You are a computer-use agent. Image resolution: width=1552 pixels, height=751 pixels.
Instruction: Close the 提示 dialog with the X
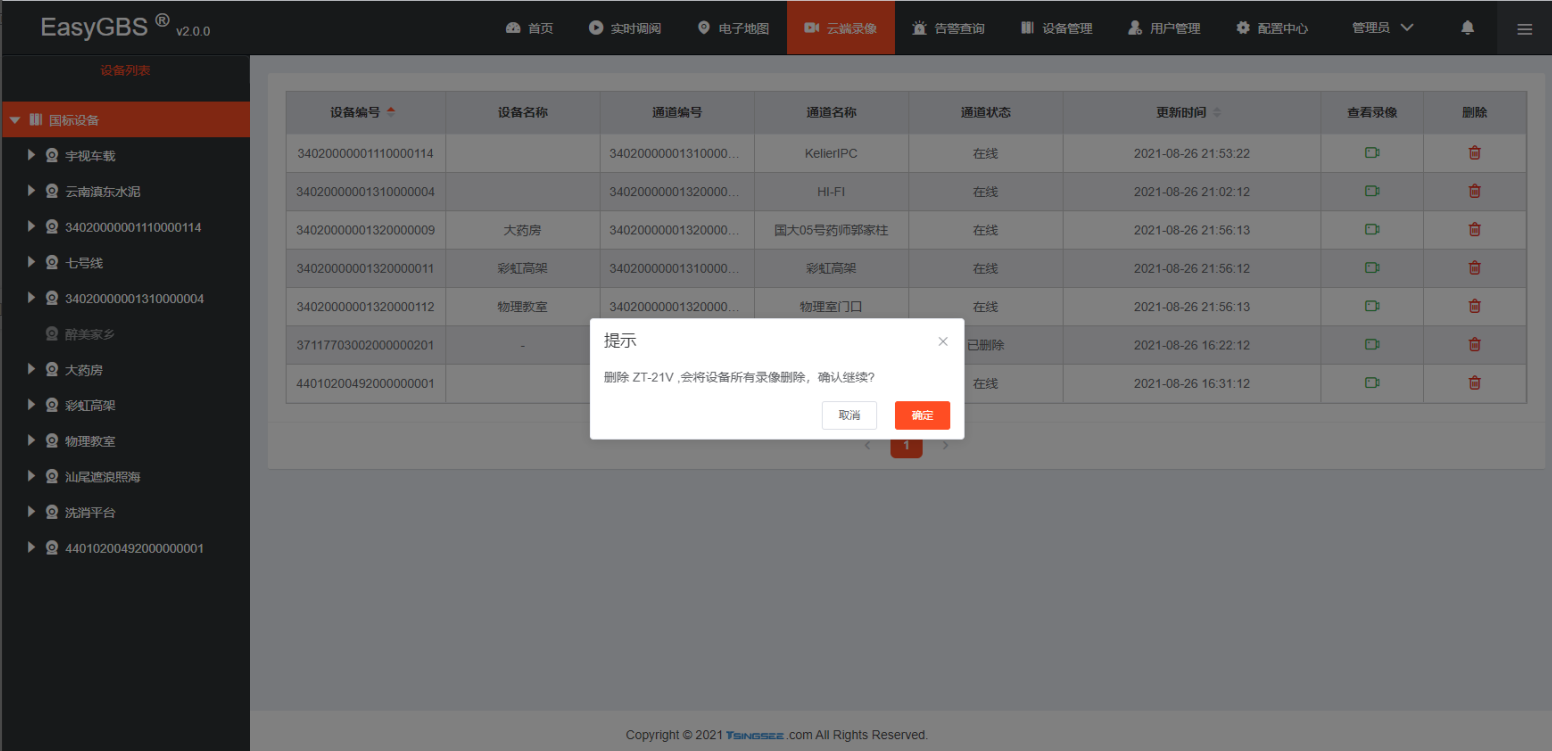942,341
